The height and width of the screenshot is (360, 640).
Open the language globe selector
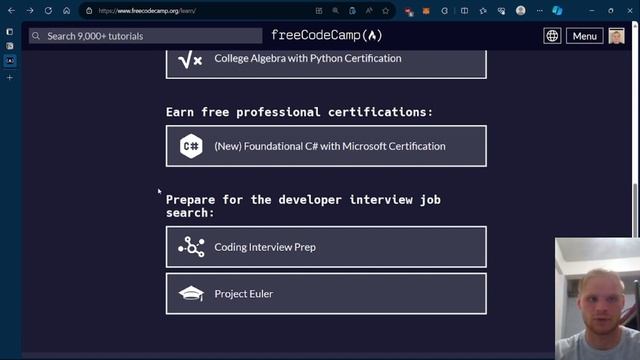click(552, 36)
